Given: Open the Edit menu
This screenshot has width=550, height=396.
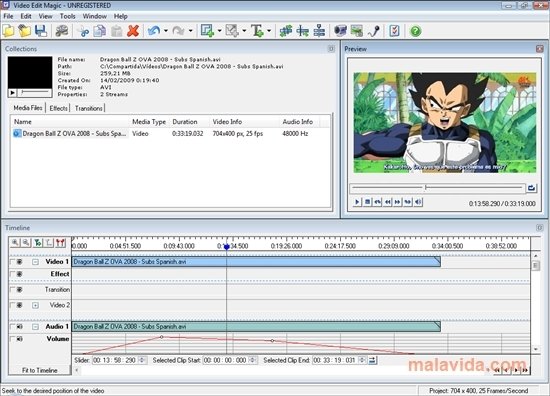Looking at the screenshot, I should [x=26, y=16].
